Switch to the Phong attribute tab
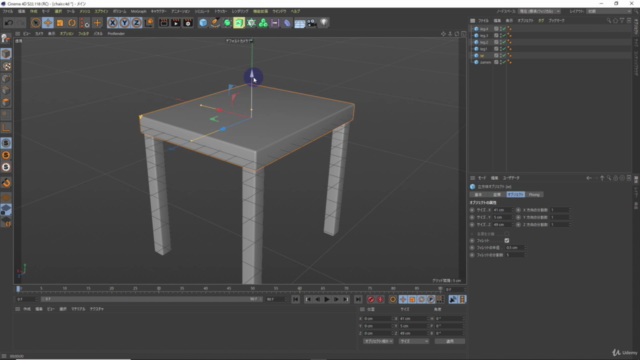Viewport: 640px width, 360px height. pyautogui.click(x=534, y=195)
